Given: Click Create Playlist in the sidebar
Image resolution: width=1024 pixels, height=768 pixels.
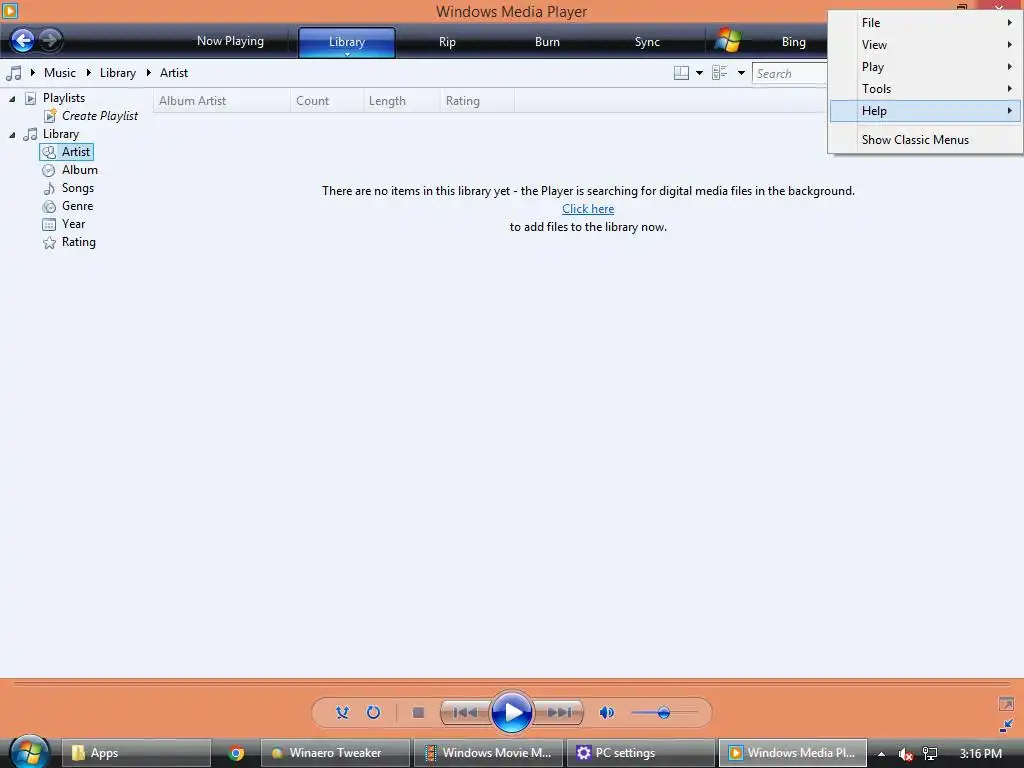Looking at the screenshot, I should pyautogui.click(x=100, y=116).
